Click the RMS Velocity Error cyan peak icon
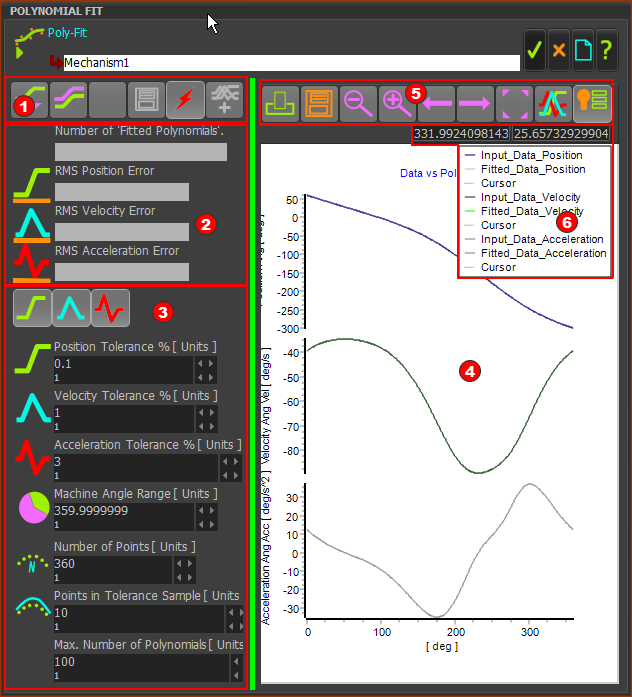 pos(32,225)
